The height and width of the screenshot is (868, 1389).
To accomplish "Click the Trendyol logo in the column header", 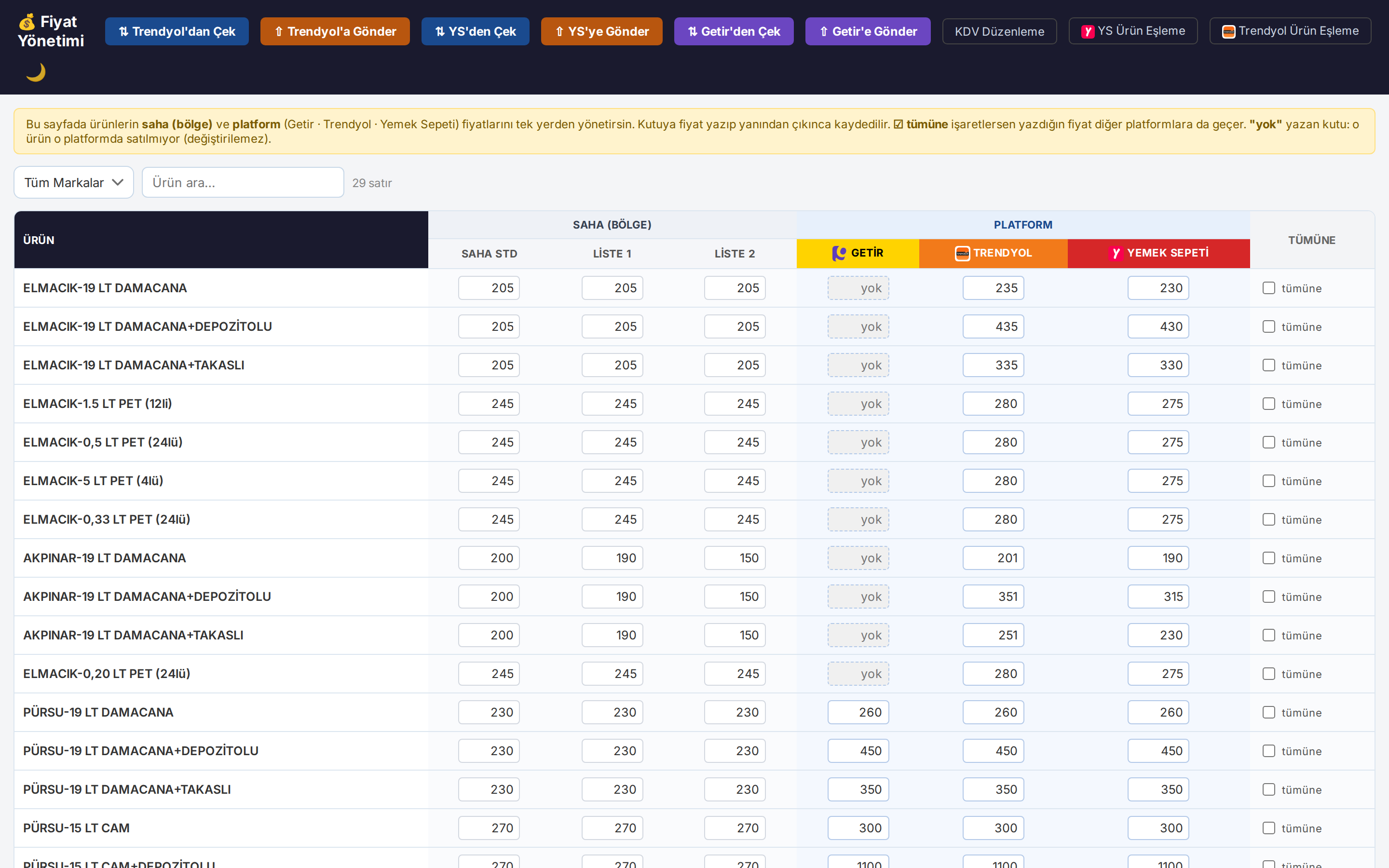I will click(963, 253).
